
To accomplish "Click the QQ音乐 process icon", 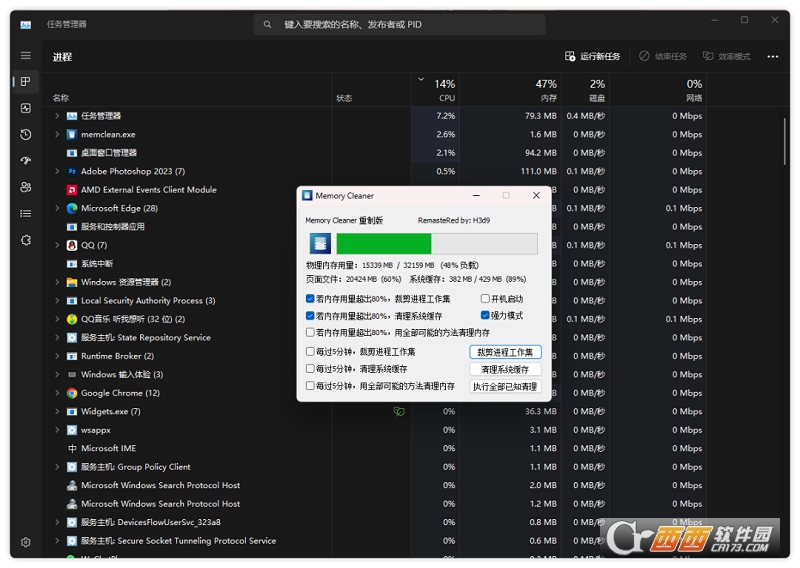I will 72,319.
